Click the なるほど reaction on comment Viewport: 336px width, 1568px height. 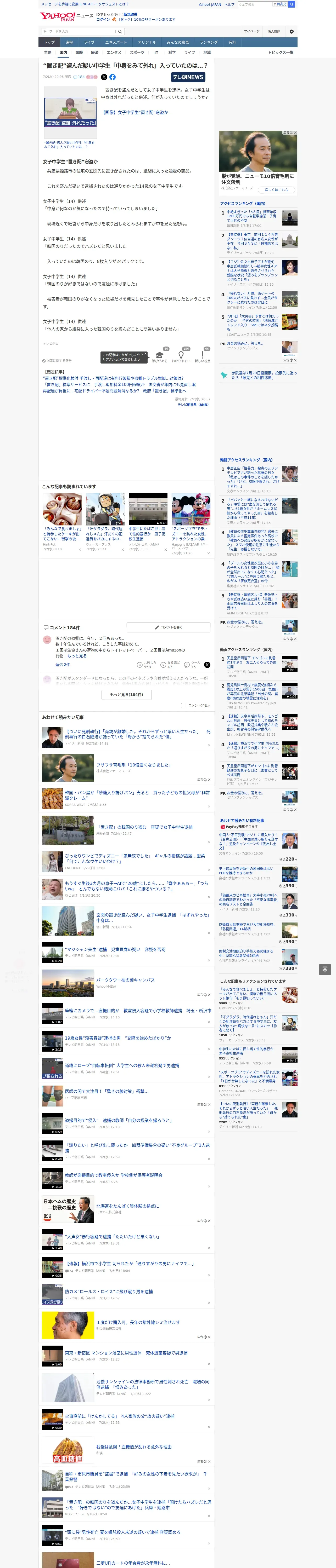coord(171,665)
